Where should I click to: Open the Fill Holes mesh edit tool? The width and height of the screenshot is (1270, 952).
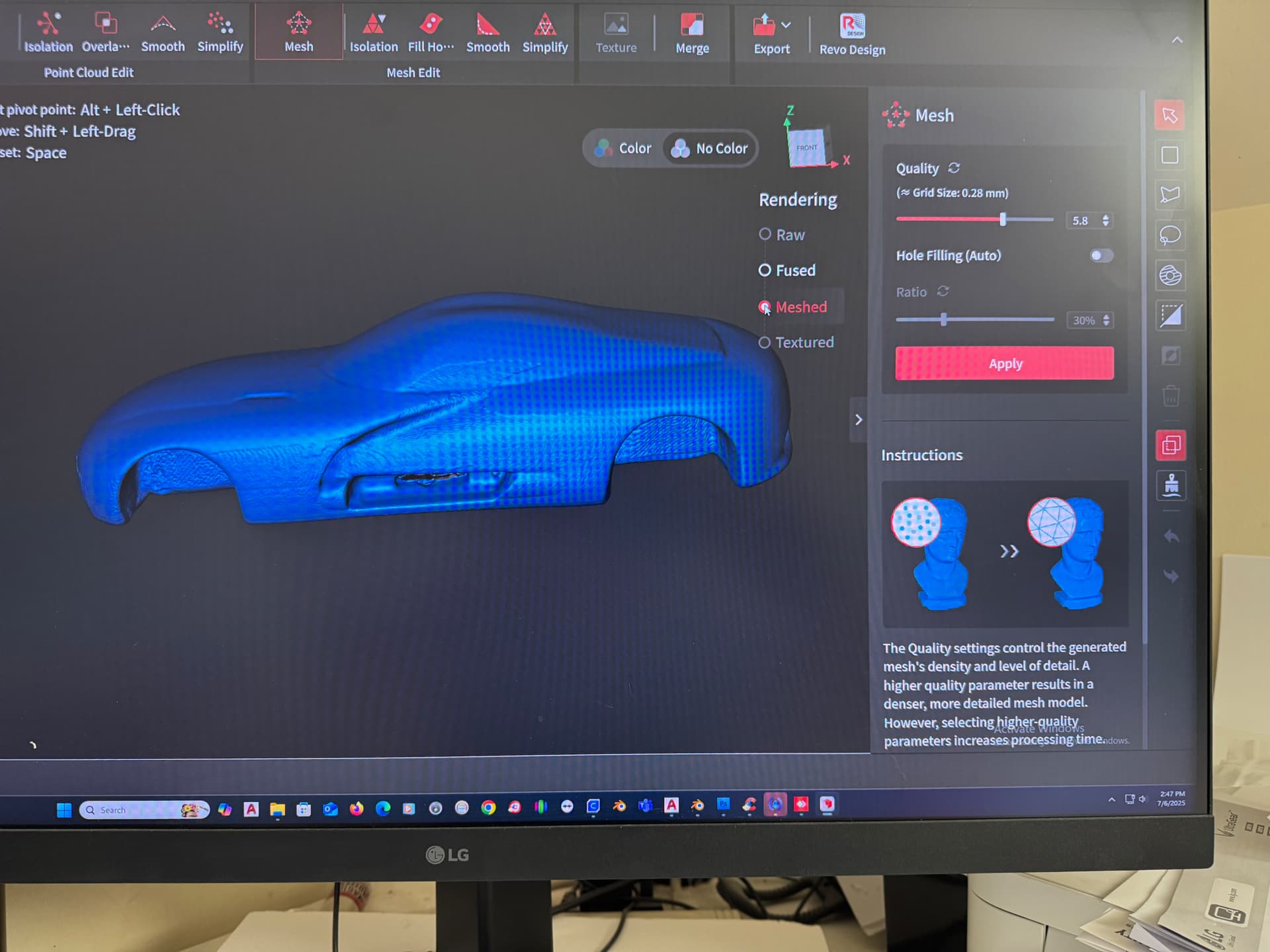pos(431,33)
